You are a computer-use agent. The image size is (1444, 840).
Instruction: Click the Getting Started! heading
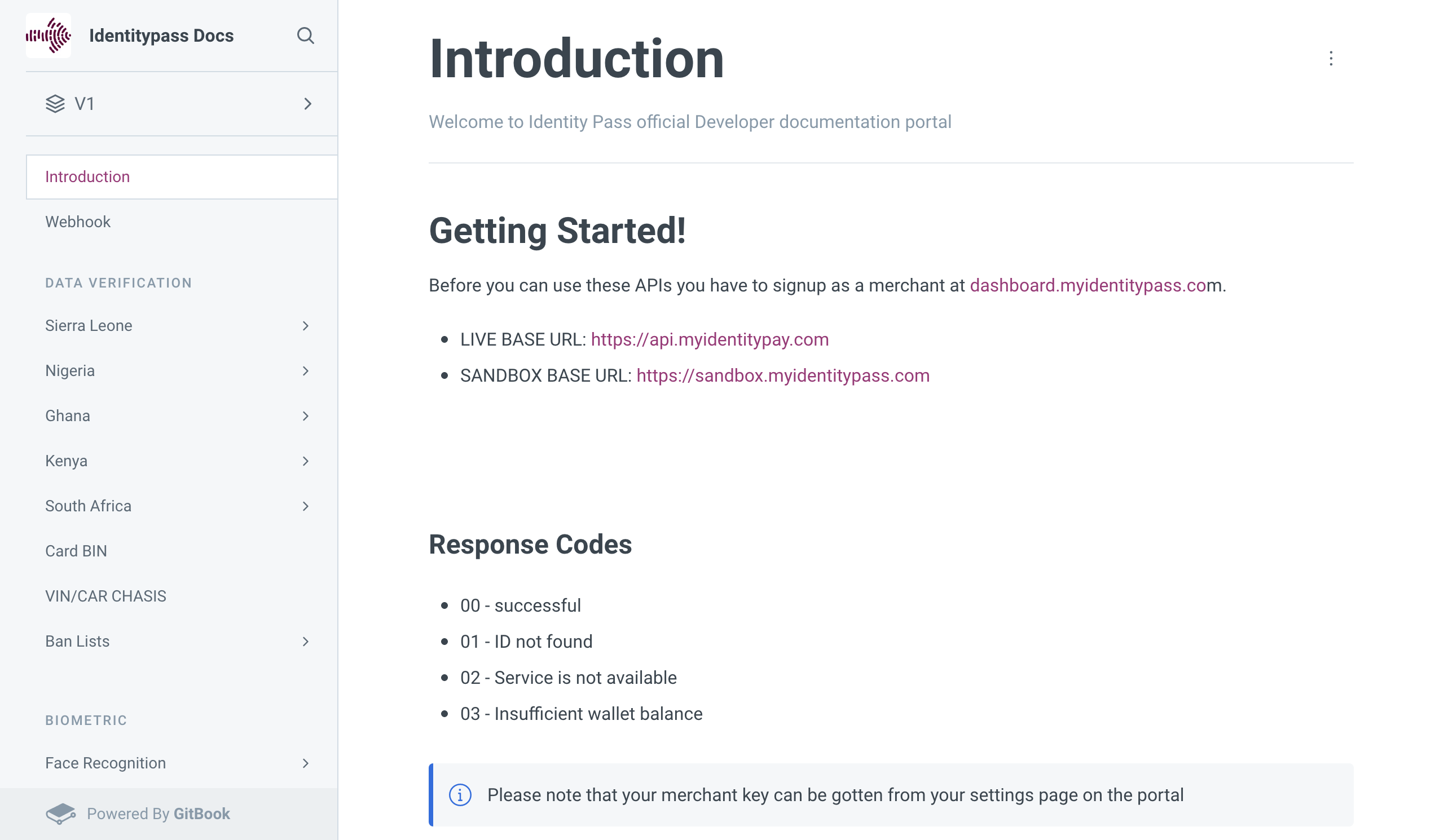(x=557, y=231)
